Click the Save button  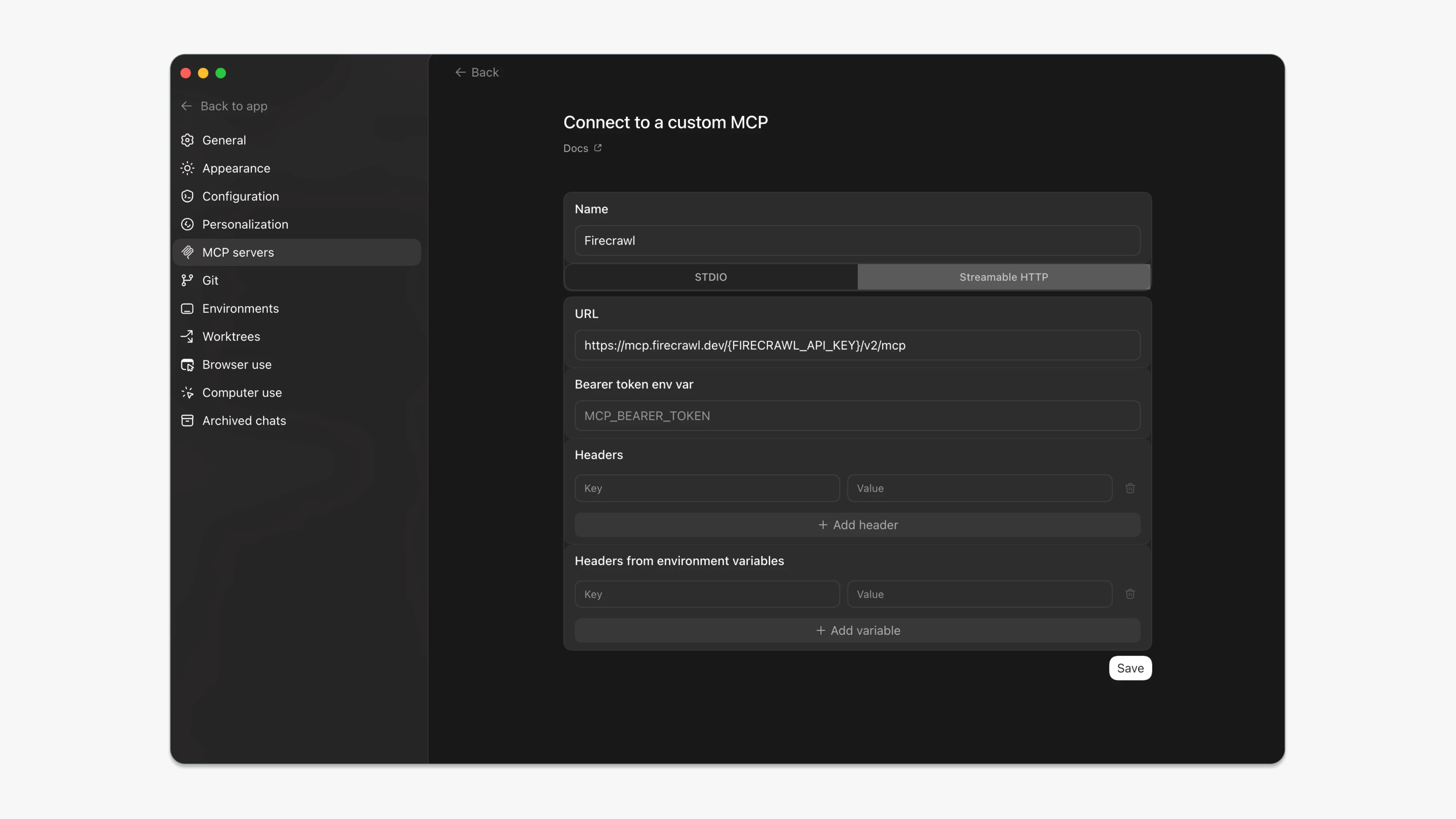click(x=1130, y=668)
